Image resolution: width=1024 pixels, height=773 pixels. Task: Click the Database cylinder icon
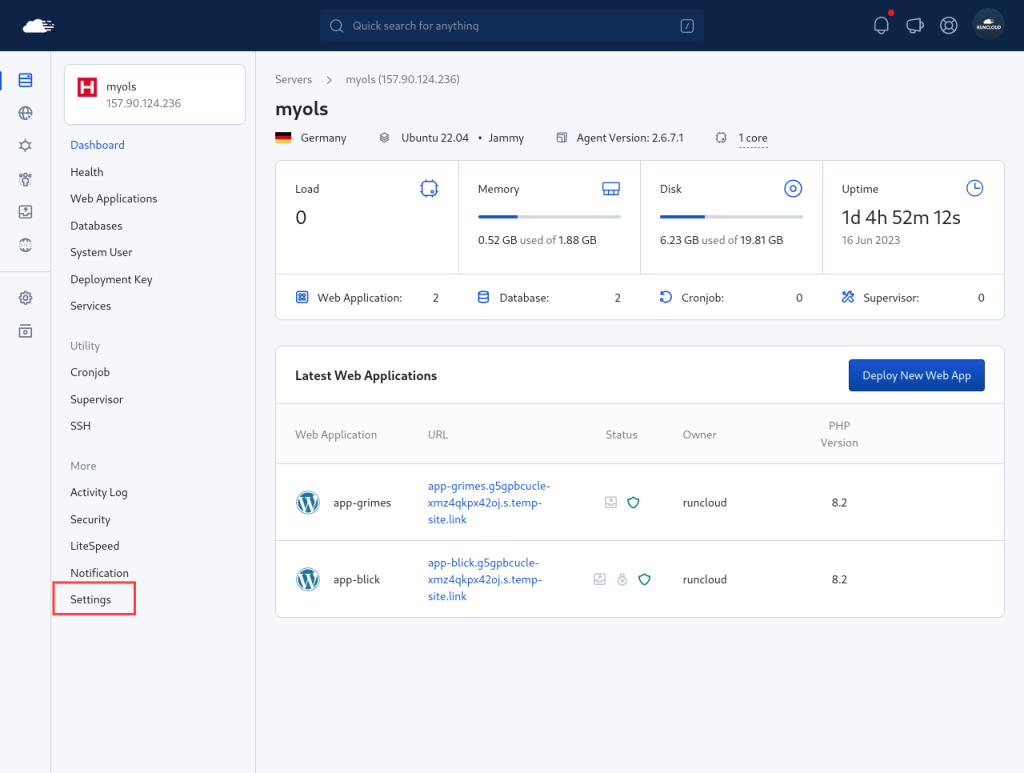483,297
